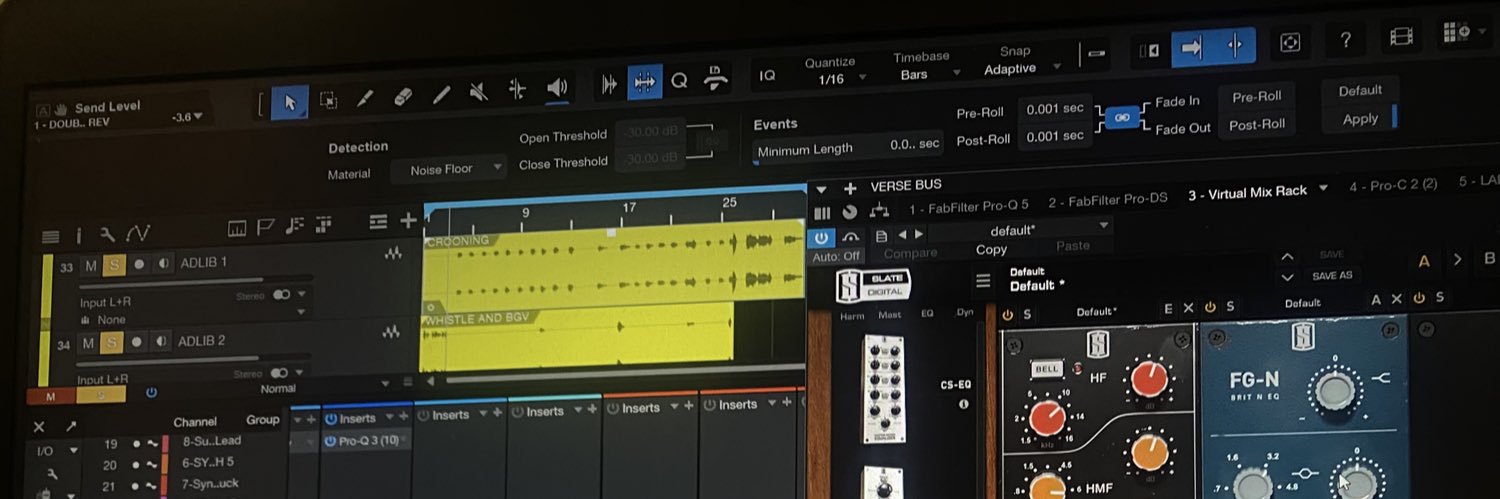The image size is (1500, 499).
Task: Open the video player film icon
Action: [x=1401, y=38]
